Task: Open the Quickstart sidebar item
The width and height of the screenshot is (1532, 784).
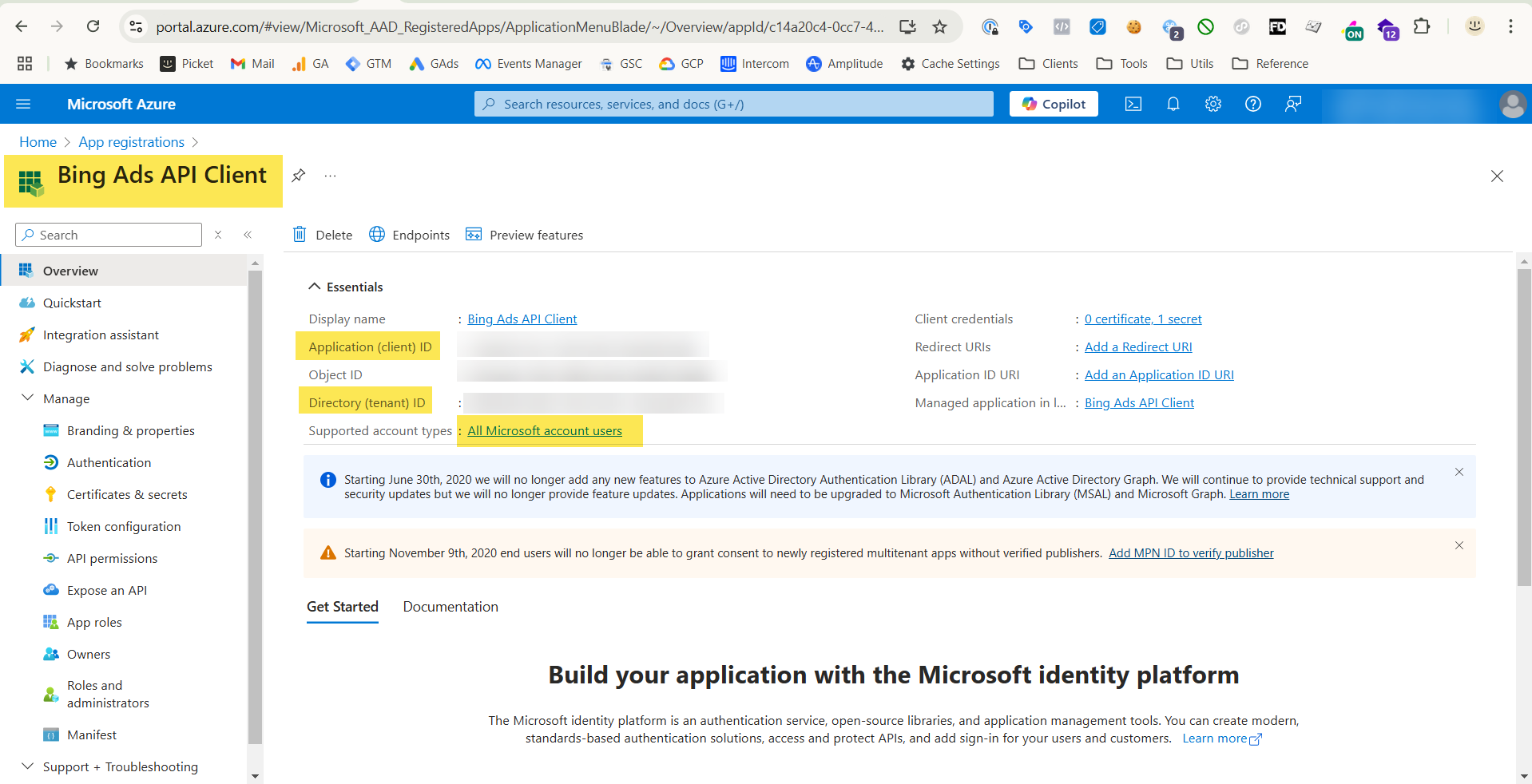Action: 72,303
